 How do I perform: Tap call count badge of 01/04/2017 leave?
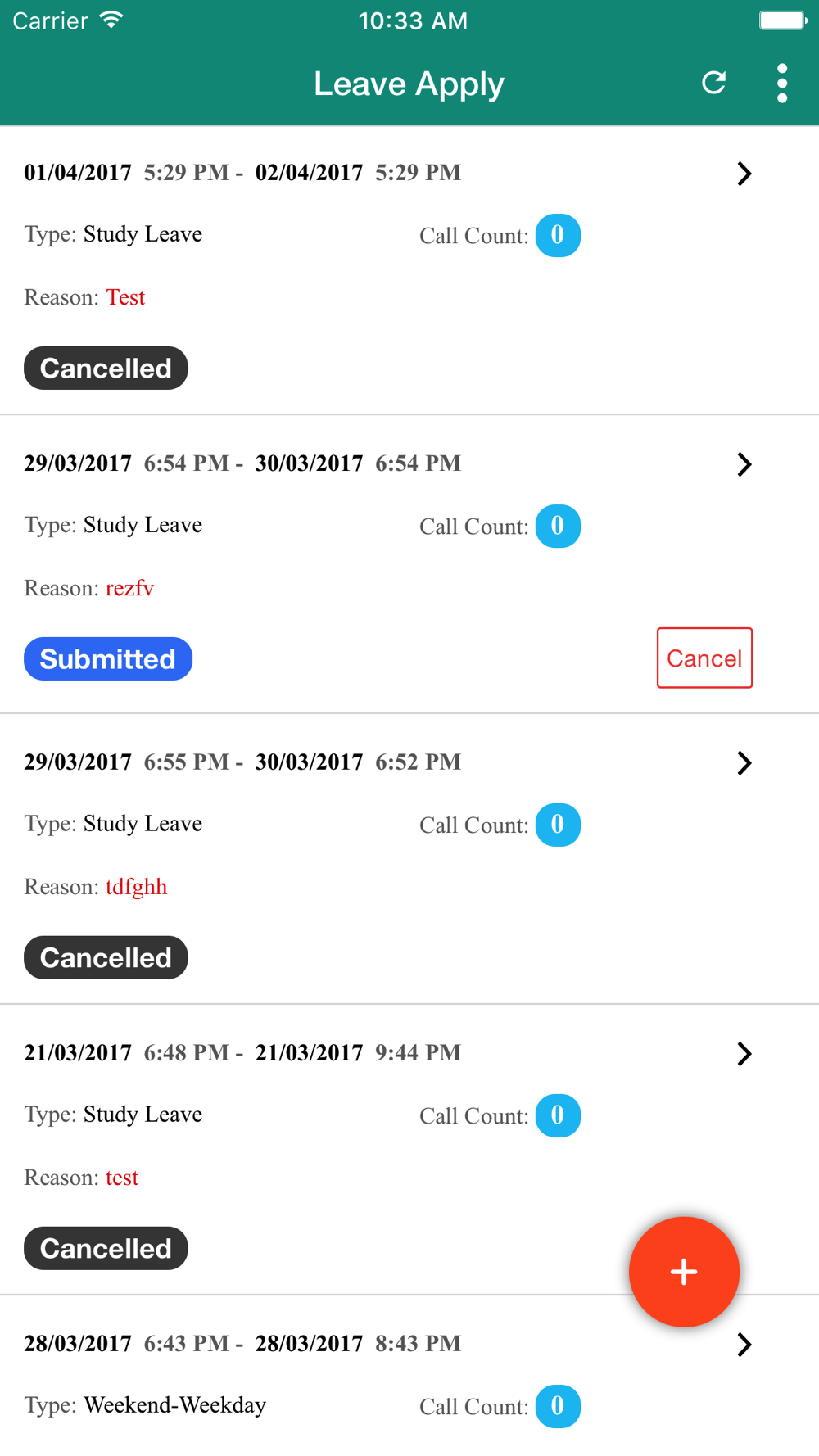pyautogui.click(x=558, y=235)
